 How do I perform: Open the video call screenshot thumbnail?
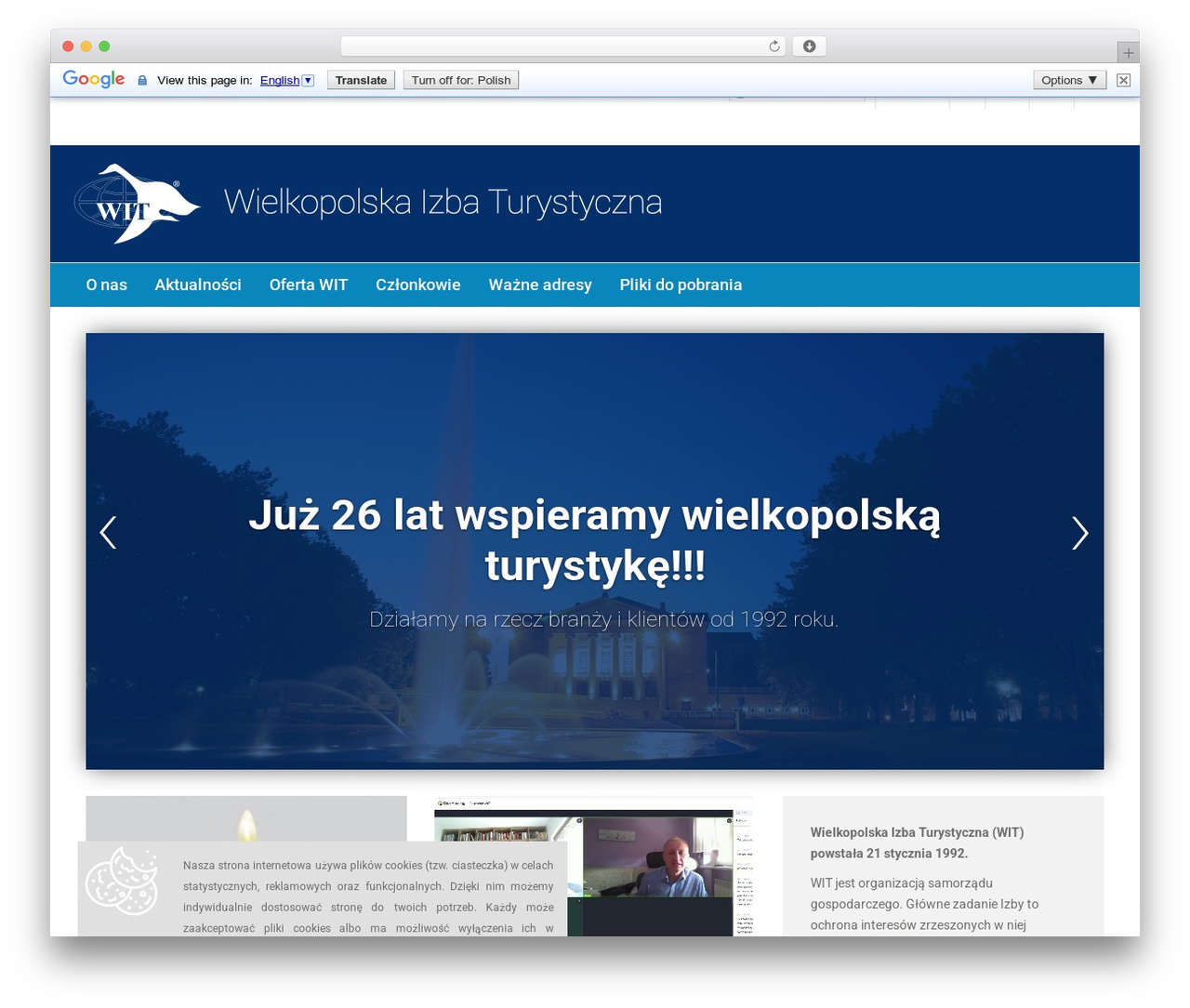click(x=593, y=866)
